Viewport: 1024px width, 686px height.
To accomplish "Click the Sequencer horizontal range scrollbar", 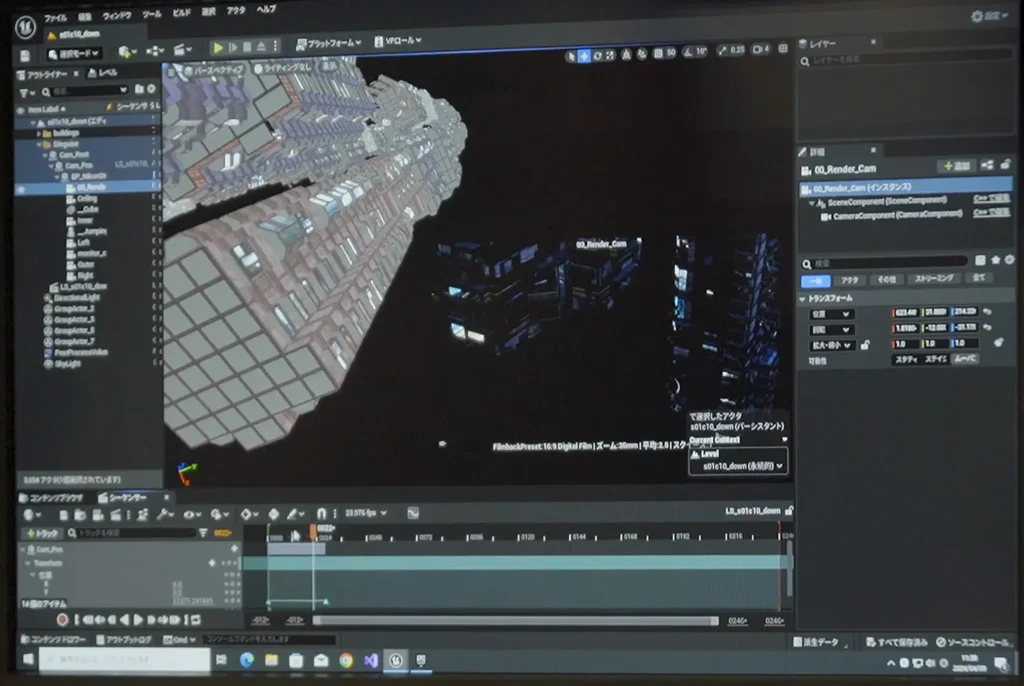I will [x=515, y=621].
